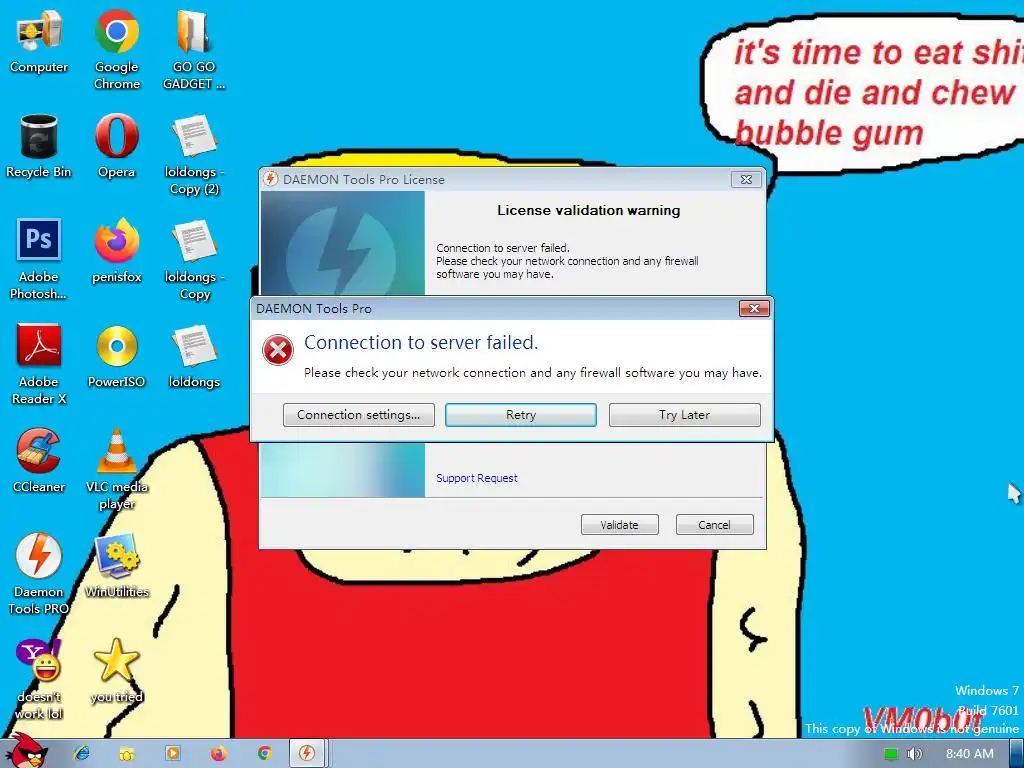Image resolution: width=1024 pixels, height=768 pixels.
Task: Select the VLC media player icon
Action: pos(116,470)
